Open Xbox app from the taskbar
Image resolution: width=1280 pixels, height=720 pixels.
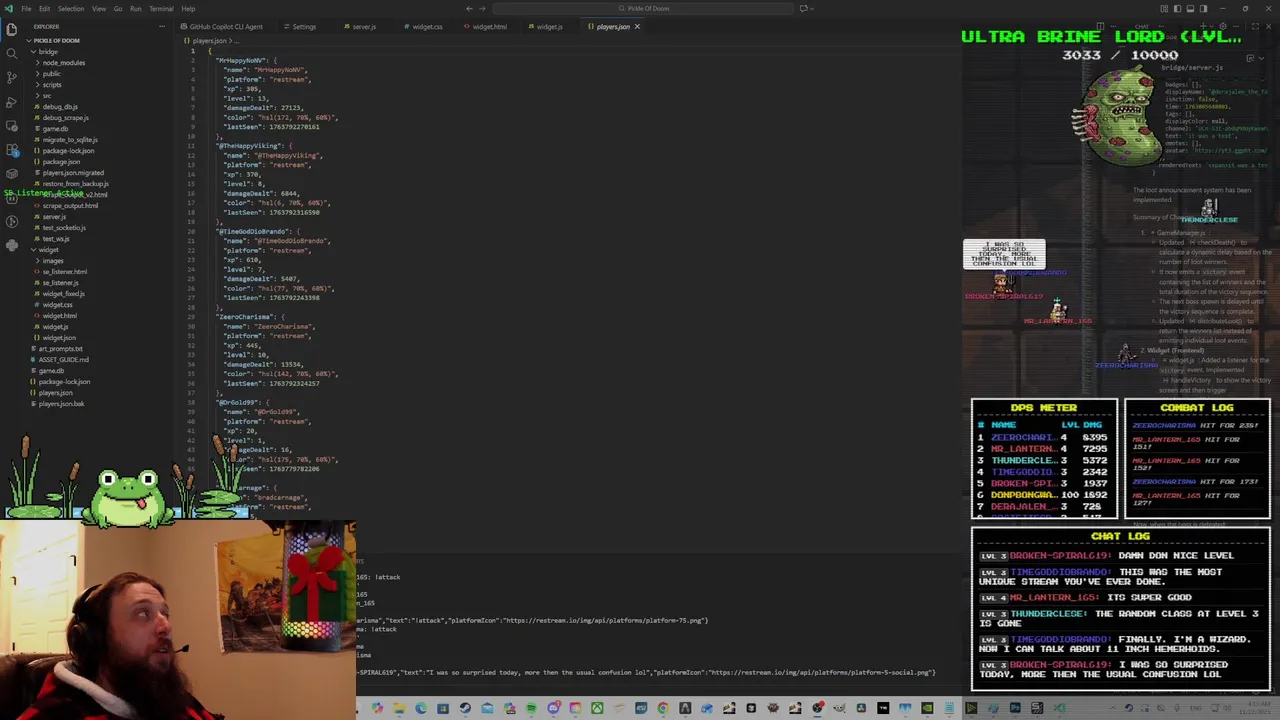[598, 709]
